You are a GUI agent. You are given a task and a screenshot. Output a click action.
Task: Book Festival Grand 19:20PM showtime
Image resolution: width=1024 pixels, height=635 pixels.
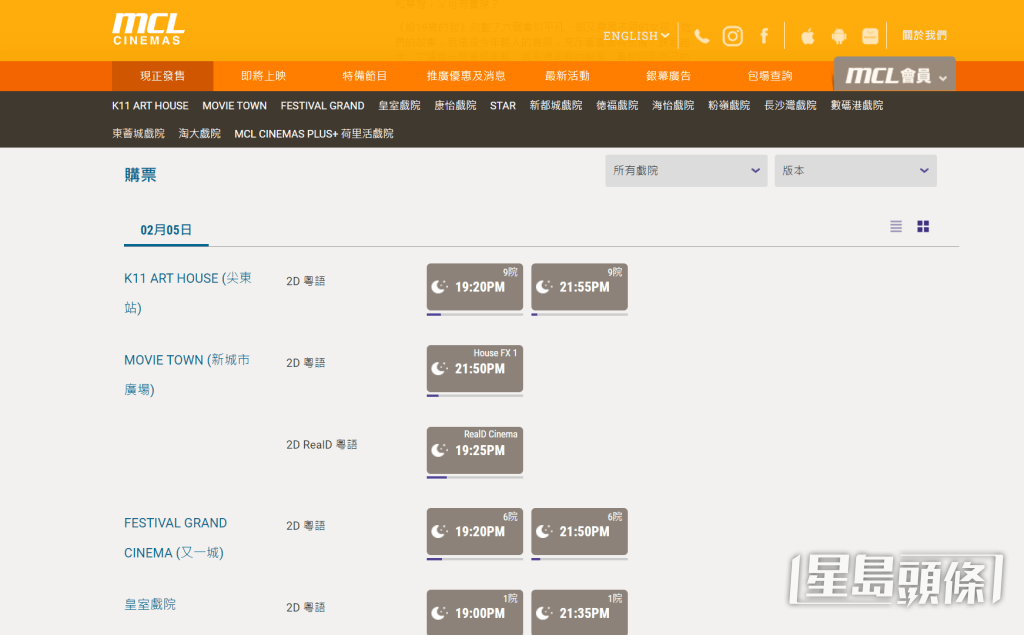pos(475,532)
